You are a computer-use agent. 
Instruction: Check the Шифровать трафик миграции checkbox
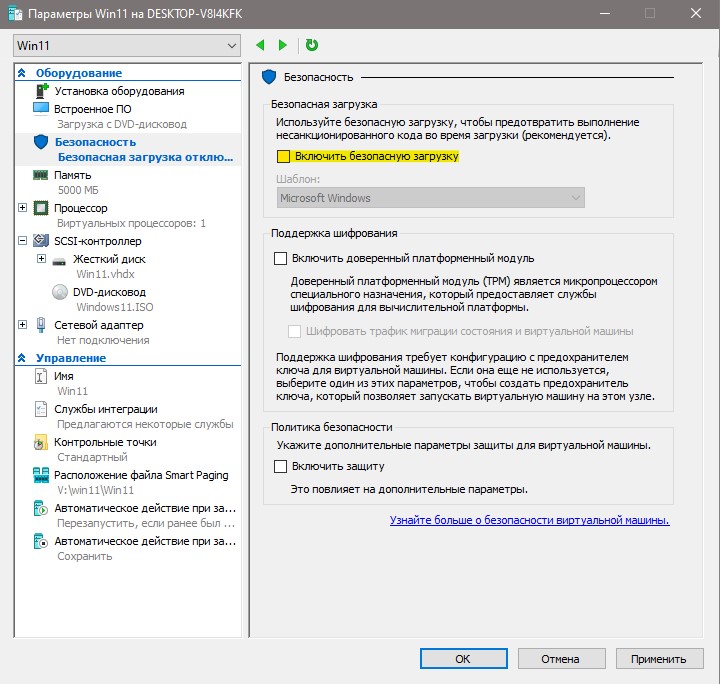click(x=294, y=331)
